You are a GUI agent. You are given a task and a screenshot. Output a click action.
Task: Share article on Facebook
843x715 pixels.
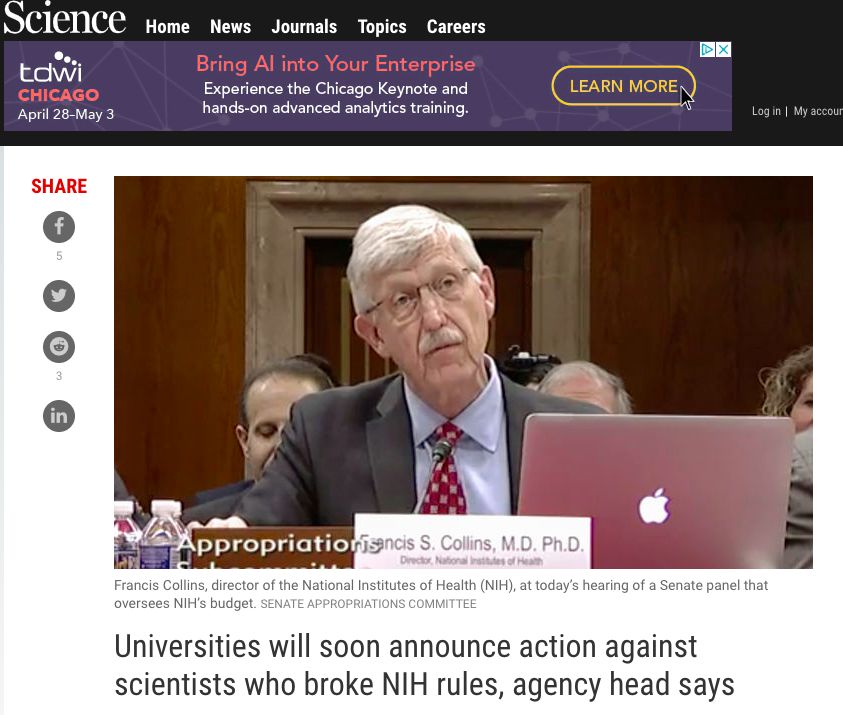click(x=59, y=227)
